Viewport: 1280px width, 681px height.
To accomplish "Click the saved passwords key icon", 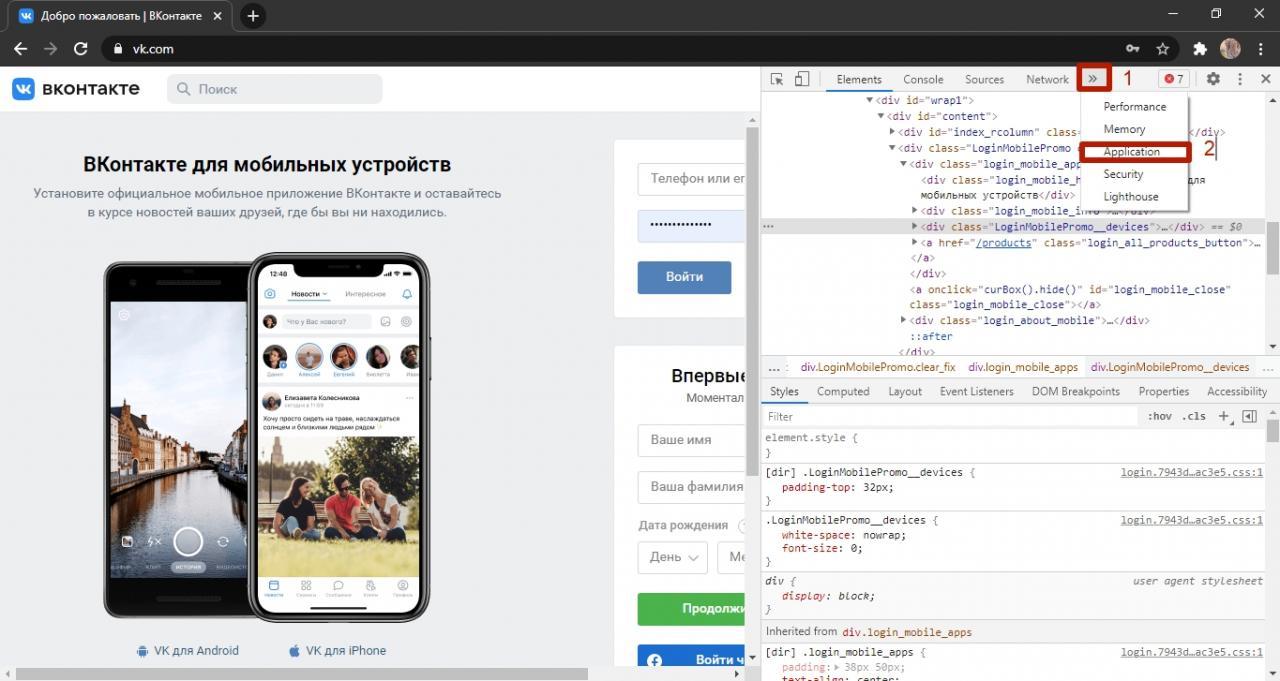I will (1133, 48).
